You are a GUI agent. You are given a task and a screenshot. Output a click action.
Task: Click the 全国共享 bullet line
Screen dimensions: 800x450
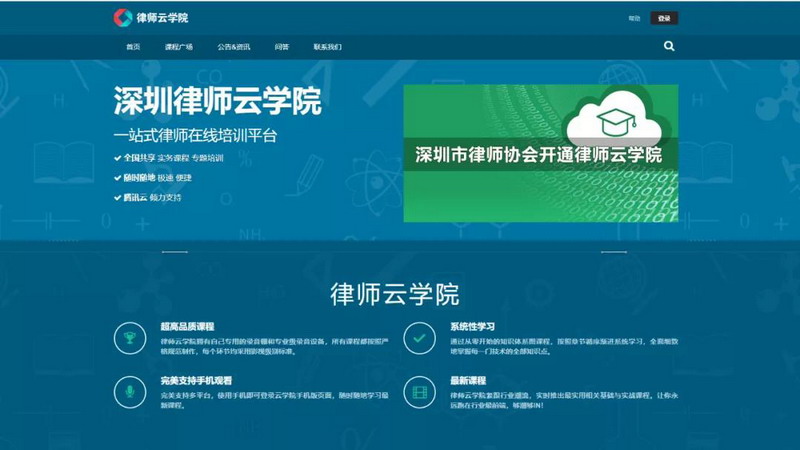click(x=169, y=158)
